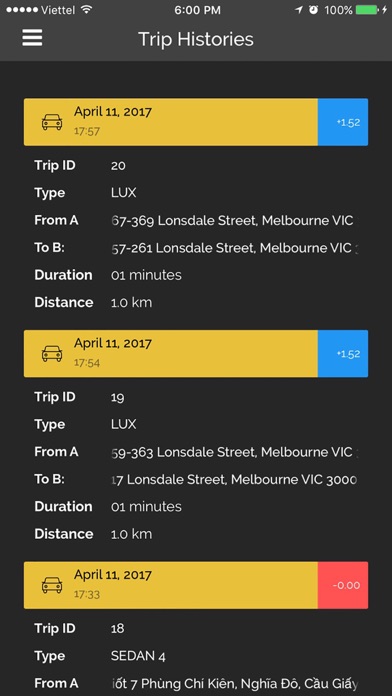Tap the car icon on the 17:57 trip
Viewport: 392px width, 696px height.
pos(52,122)
